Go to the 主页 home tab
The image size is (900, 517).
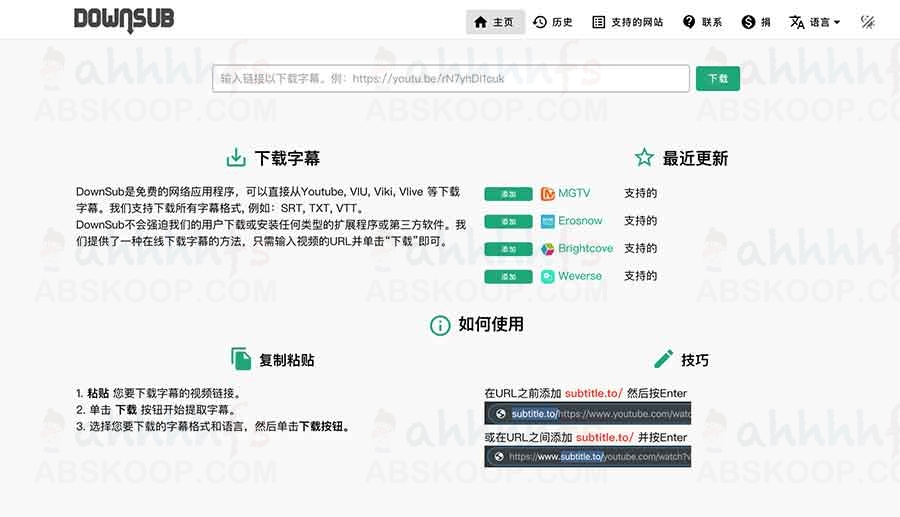tap(495, 22)
